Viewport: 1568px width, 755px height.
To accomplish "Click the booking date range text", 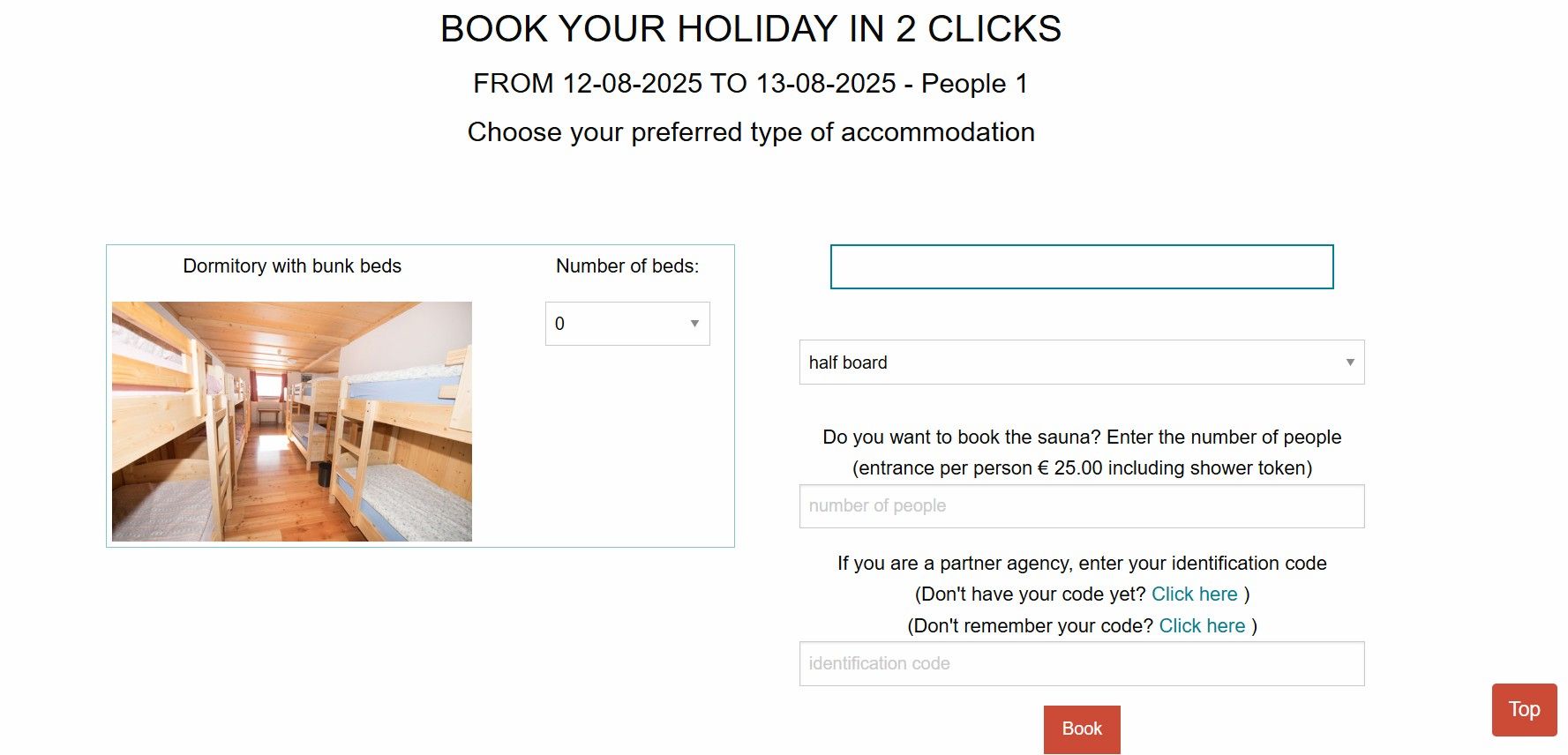I will (750, 84).
